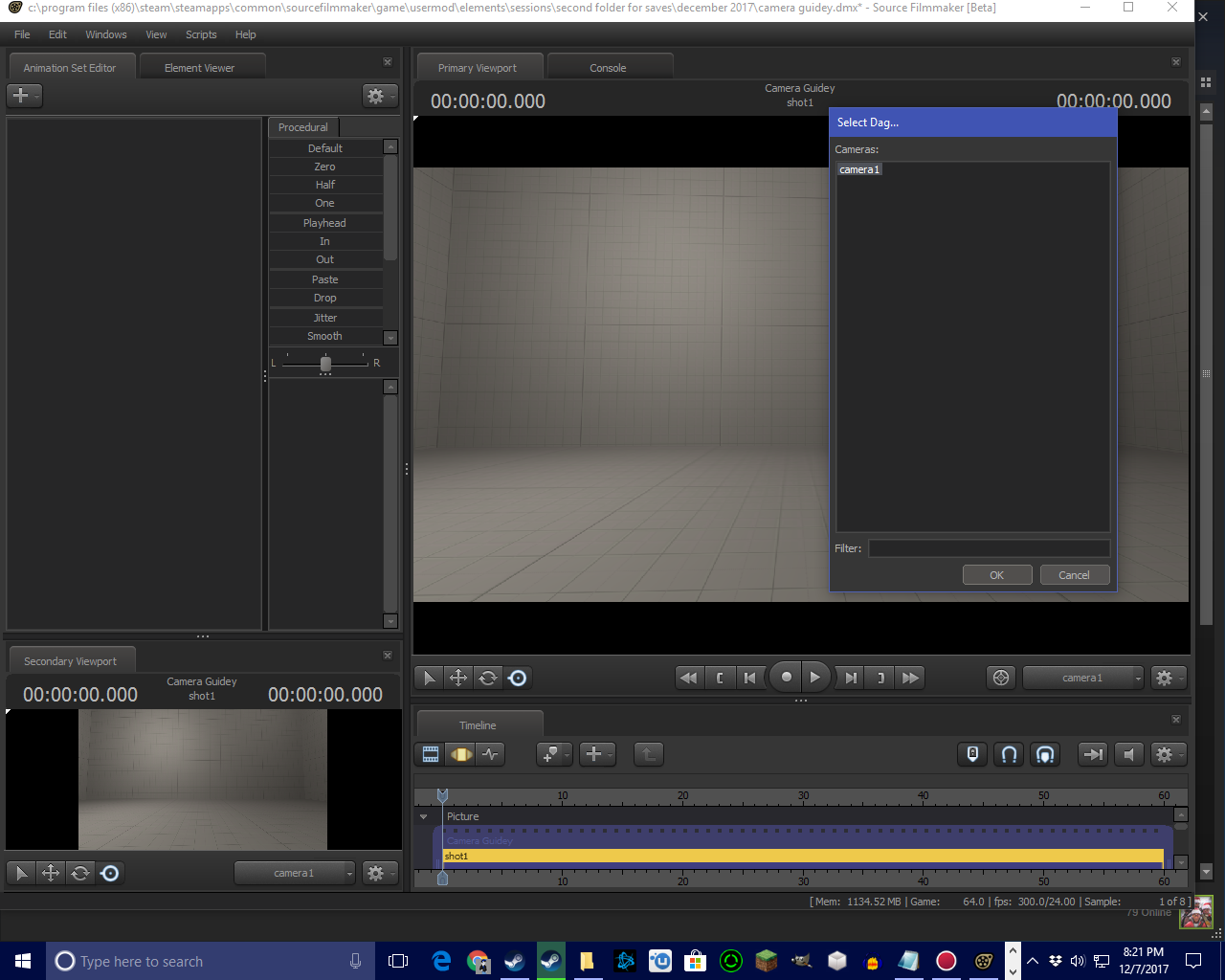
Task: Toggle the work camera button beside camera1
Action: click(x=1001, y=678)
